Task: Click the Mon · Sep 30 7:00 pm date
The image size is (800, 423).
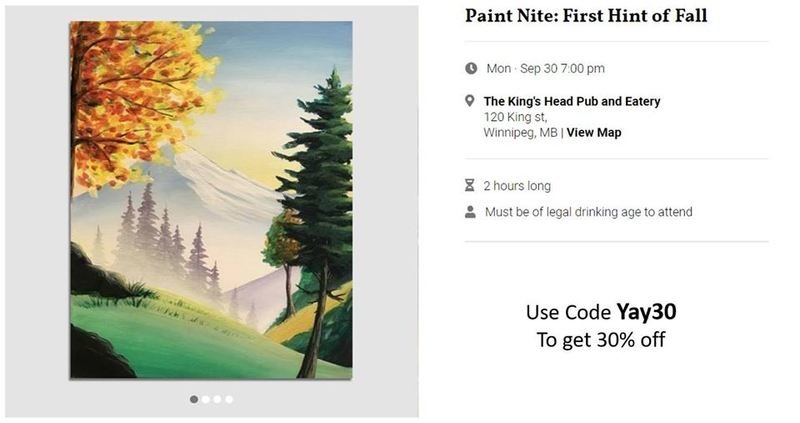Action: pyautogui.click(x=545, y=69)
